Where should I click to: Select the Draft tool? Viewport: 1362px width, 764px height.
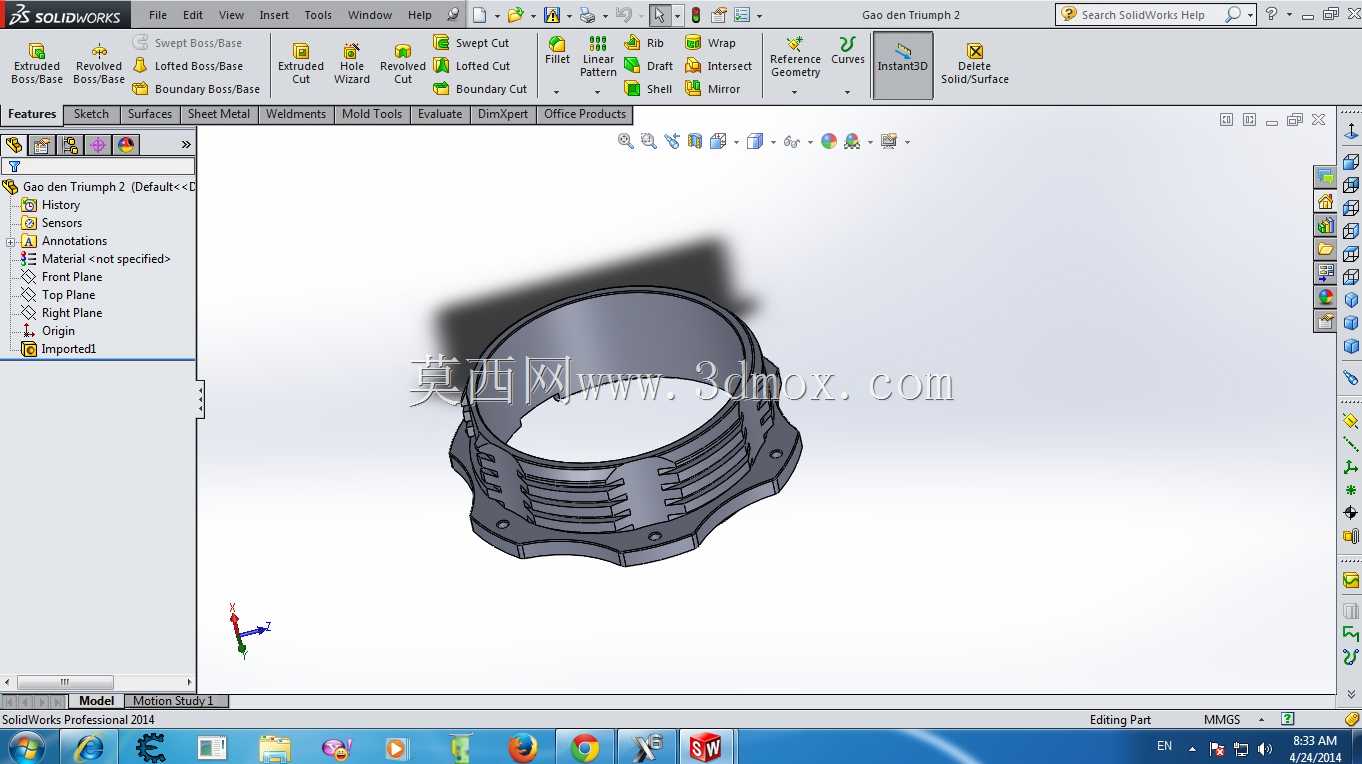(648, 66)
